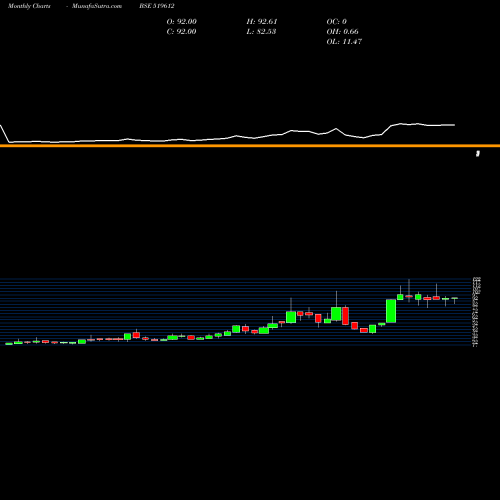Image resolution: width=500 pixels, height=500 pixels.
Task: Click the orange horizontal baseline
Action: coord(250,146)
